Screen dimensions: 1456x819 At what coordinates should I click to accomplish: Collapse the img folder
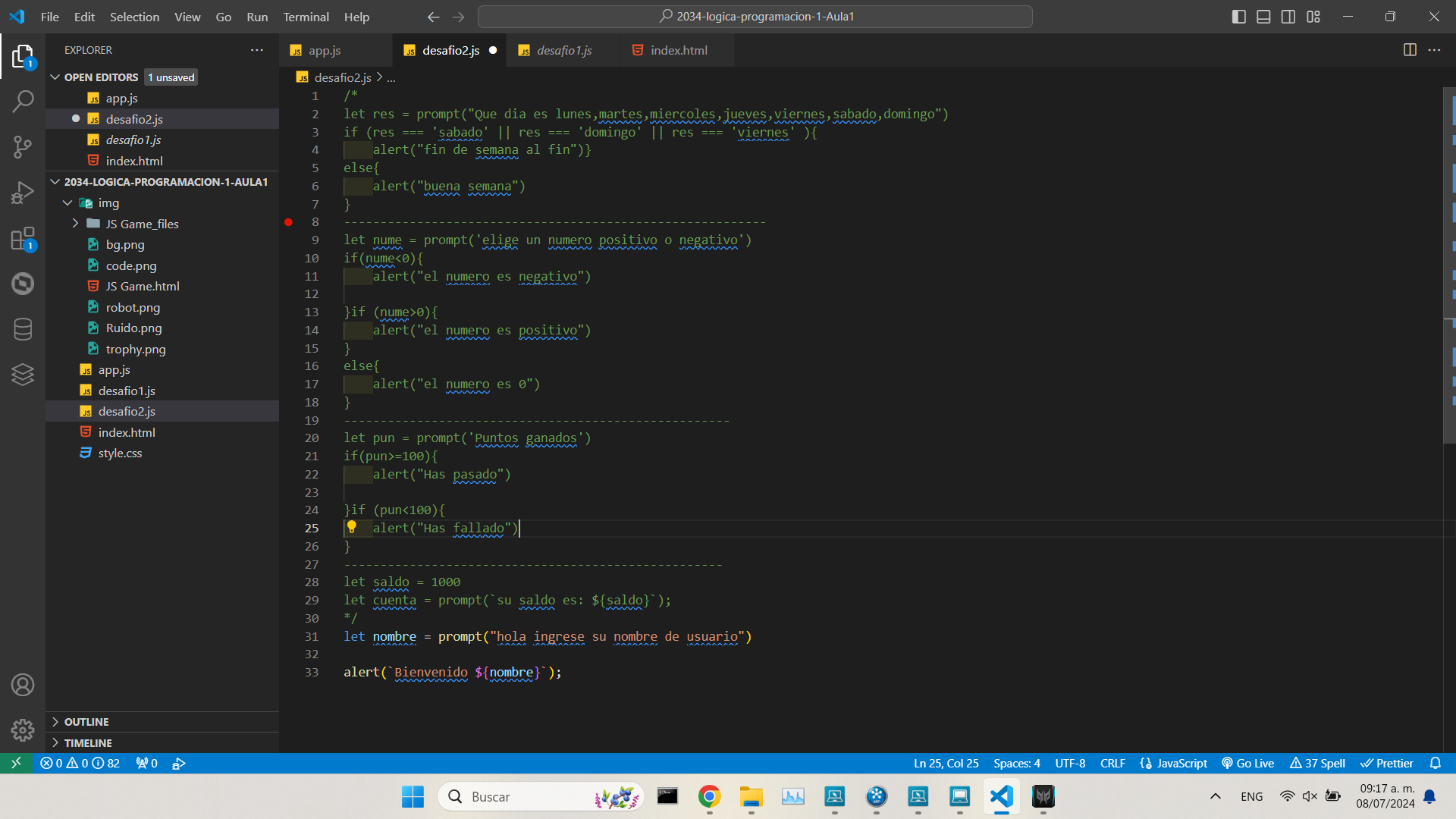[x=67, y=202]
